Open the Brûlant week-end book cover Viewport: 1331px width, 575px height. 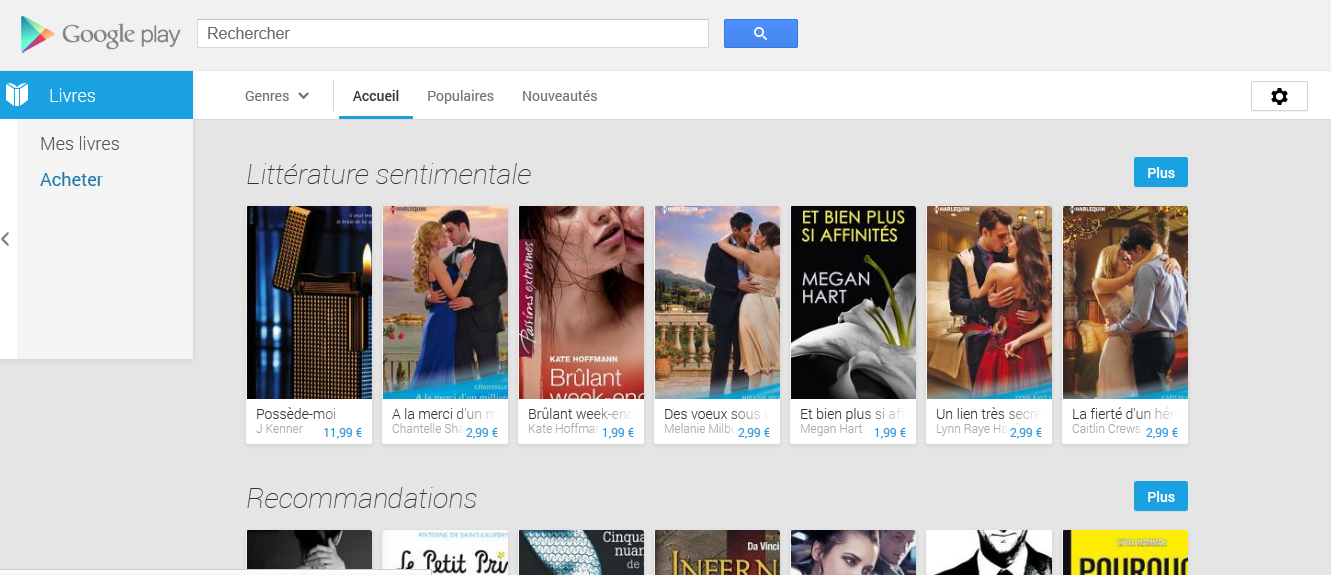(581, 302)
